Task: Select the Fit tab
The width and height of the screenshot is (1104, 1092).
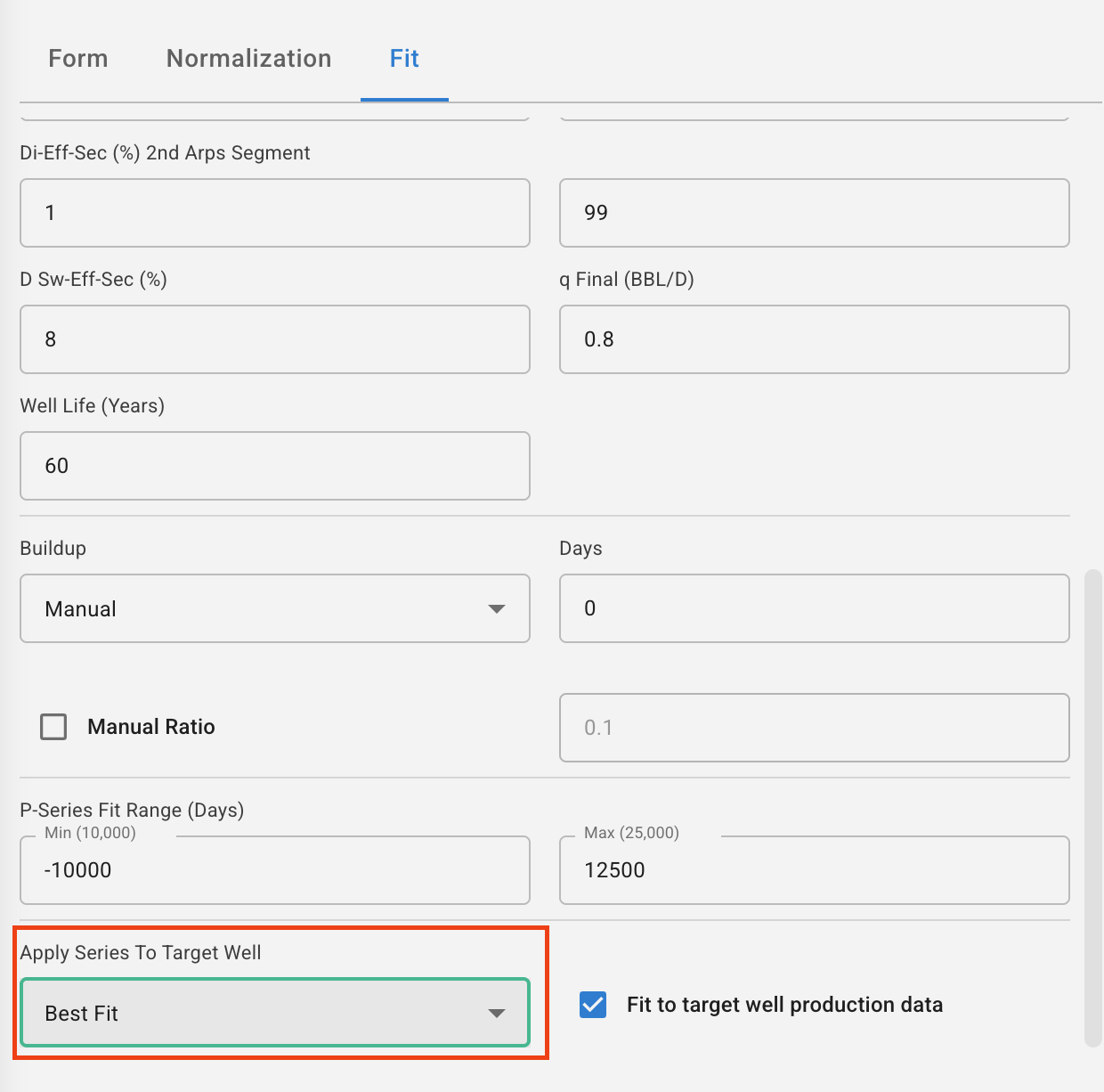Action: (x=404, y=59)
